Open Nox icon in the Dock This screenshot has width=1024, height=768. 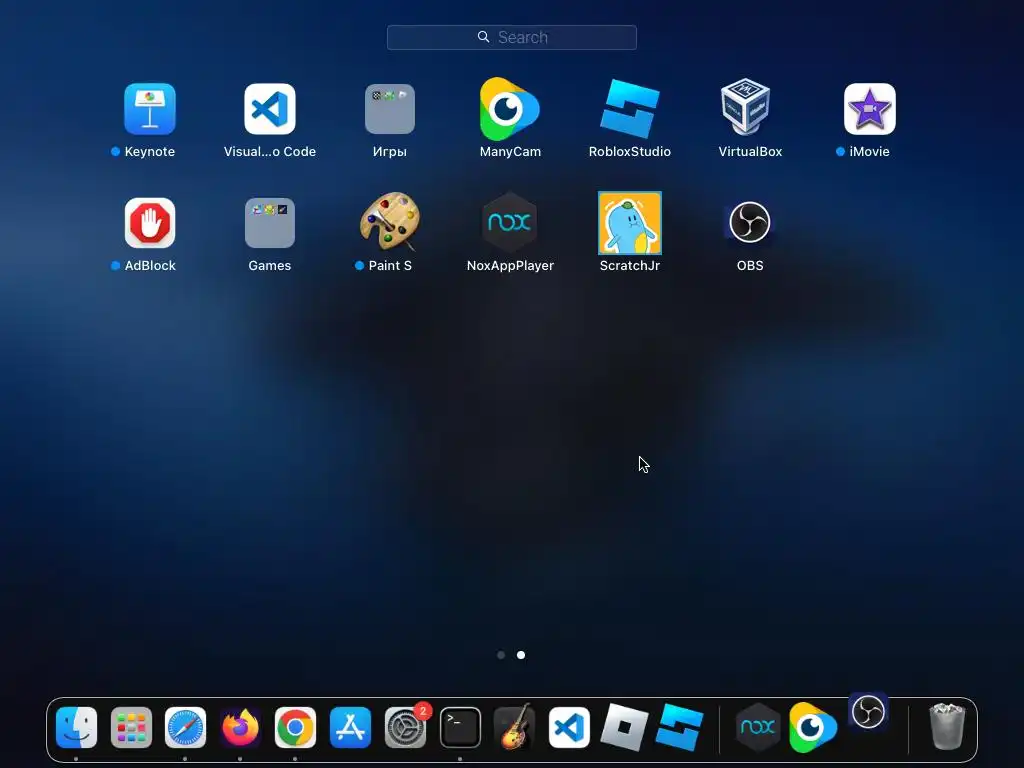(758, 727)
